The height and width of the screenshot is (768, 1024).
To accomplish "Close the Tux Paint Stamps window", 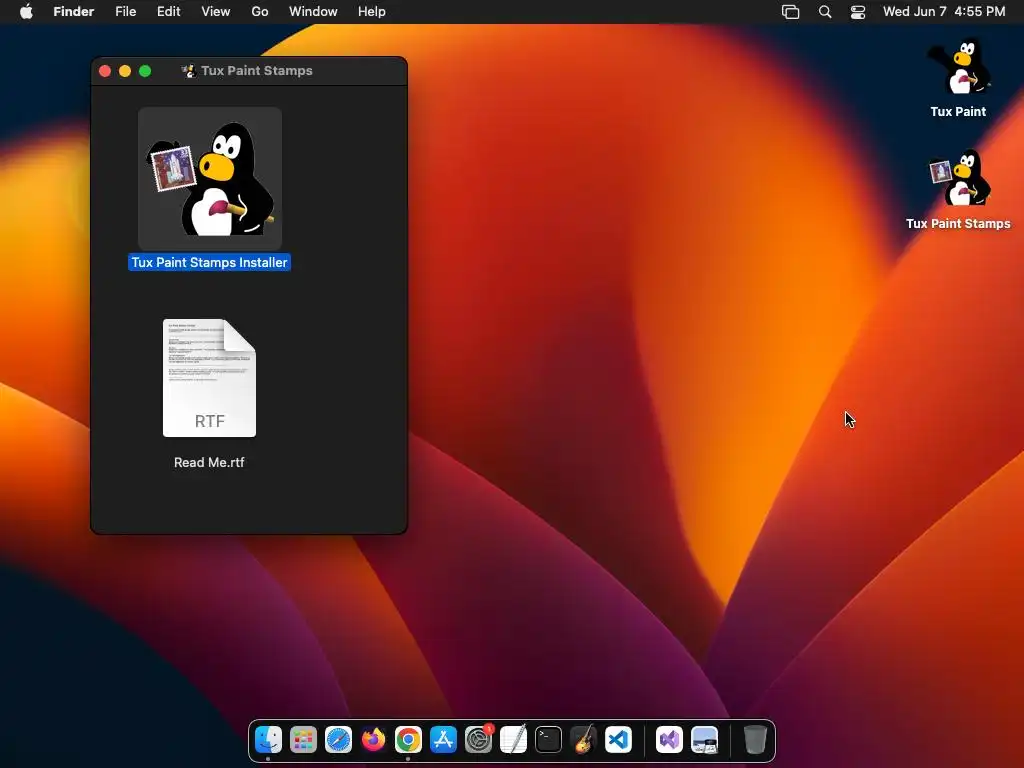I will [x=105, y=71].
